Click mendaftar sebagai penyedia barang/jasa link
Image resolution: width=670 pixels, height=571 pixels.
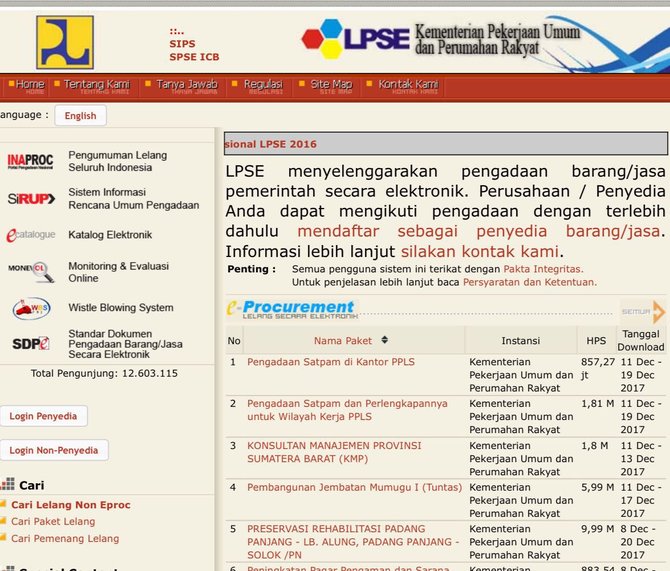click(479, 231)
